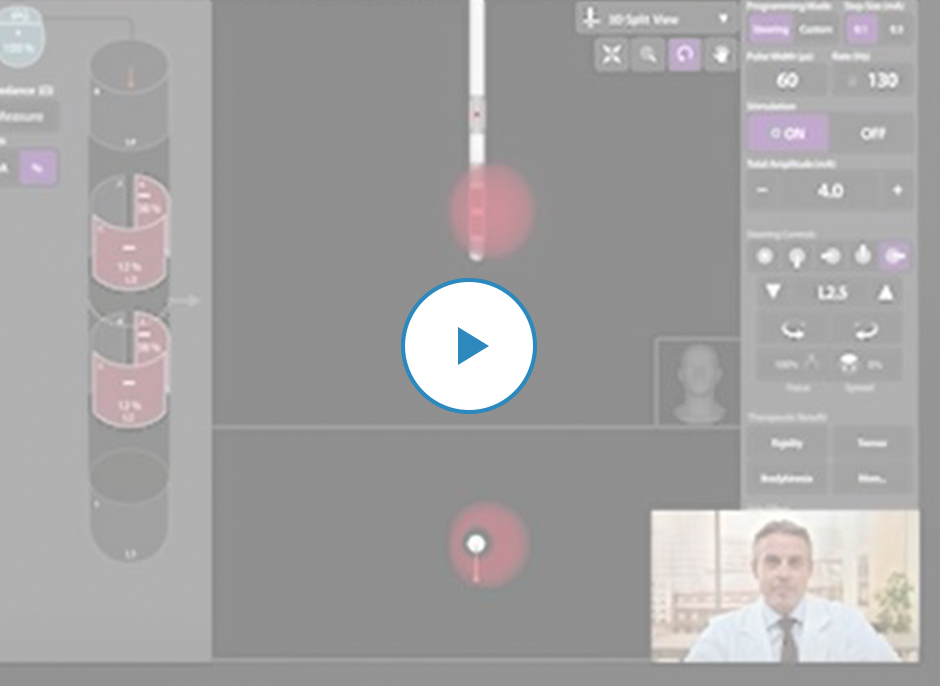Move stimulation level down with down arrow
Viewport: 940px width, 686px height.
click(773, 292)
